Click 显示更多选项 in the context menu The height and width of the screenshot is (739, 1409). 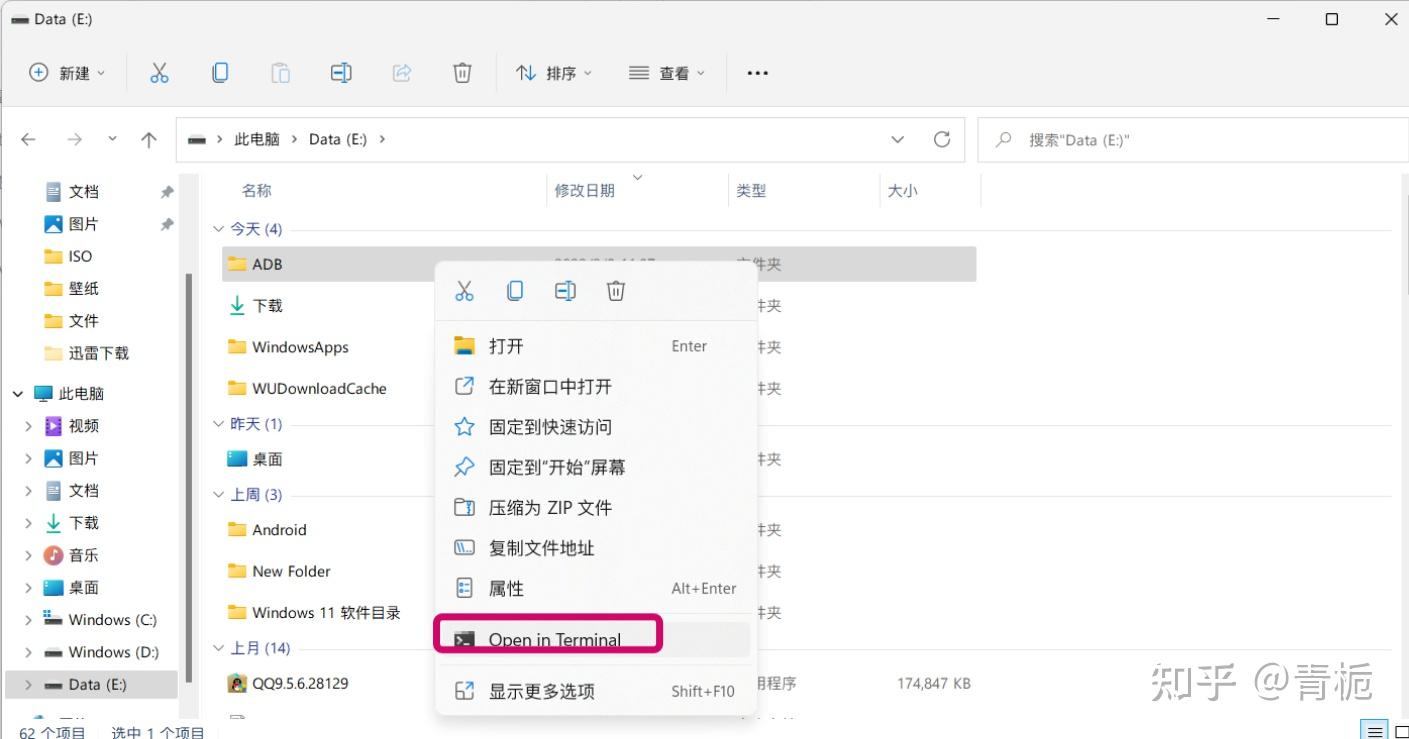coord(543,690)
